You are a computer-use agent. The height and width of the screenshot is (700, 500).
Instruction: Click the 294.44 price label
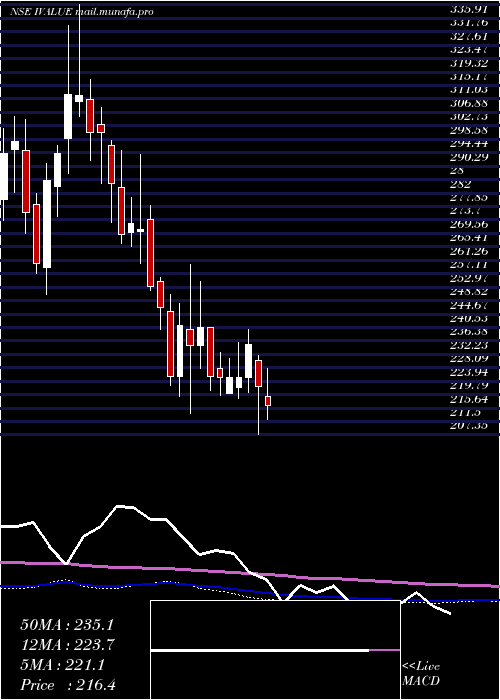(468, 143)
